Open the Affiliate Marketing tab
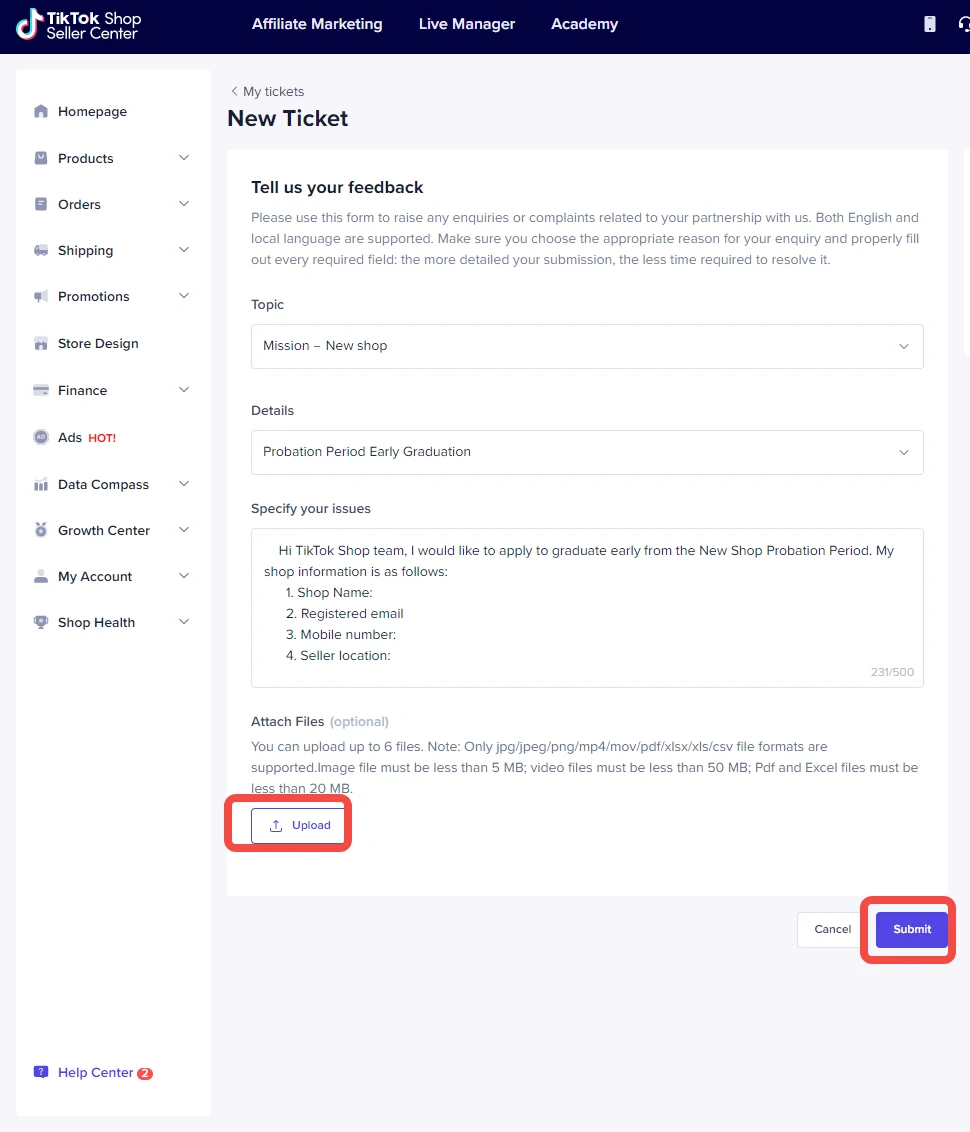This screenshot has height=1132, width=970. (x=317, y=24)
